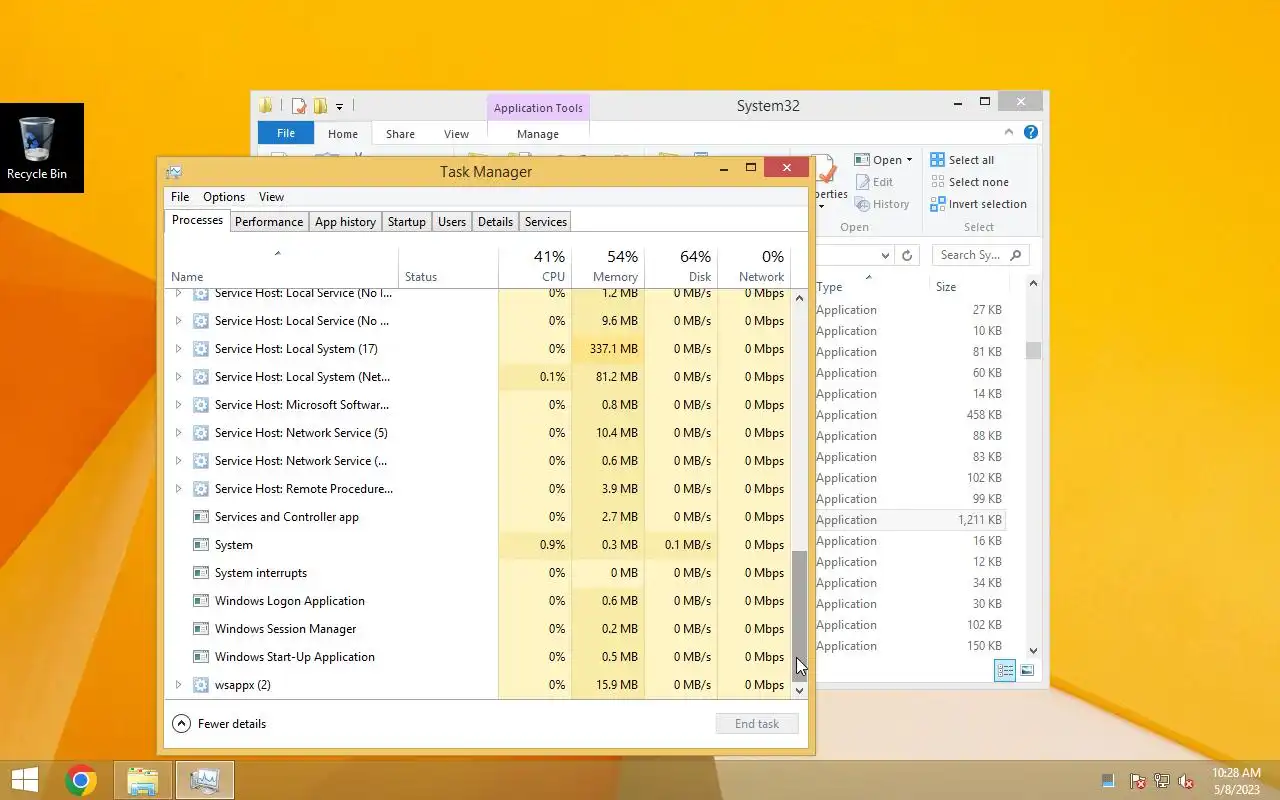Click the Search System32 input field

972,255
